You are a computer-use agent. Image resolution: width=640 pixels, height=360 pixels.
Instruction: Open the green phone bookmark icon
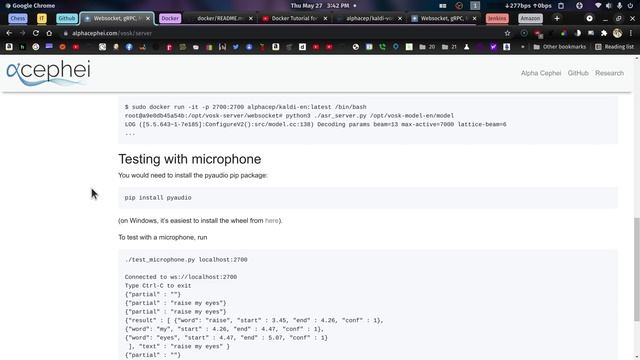coord(382,47)
